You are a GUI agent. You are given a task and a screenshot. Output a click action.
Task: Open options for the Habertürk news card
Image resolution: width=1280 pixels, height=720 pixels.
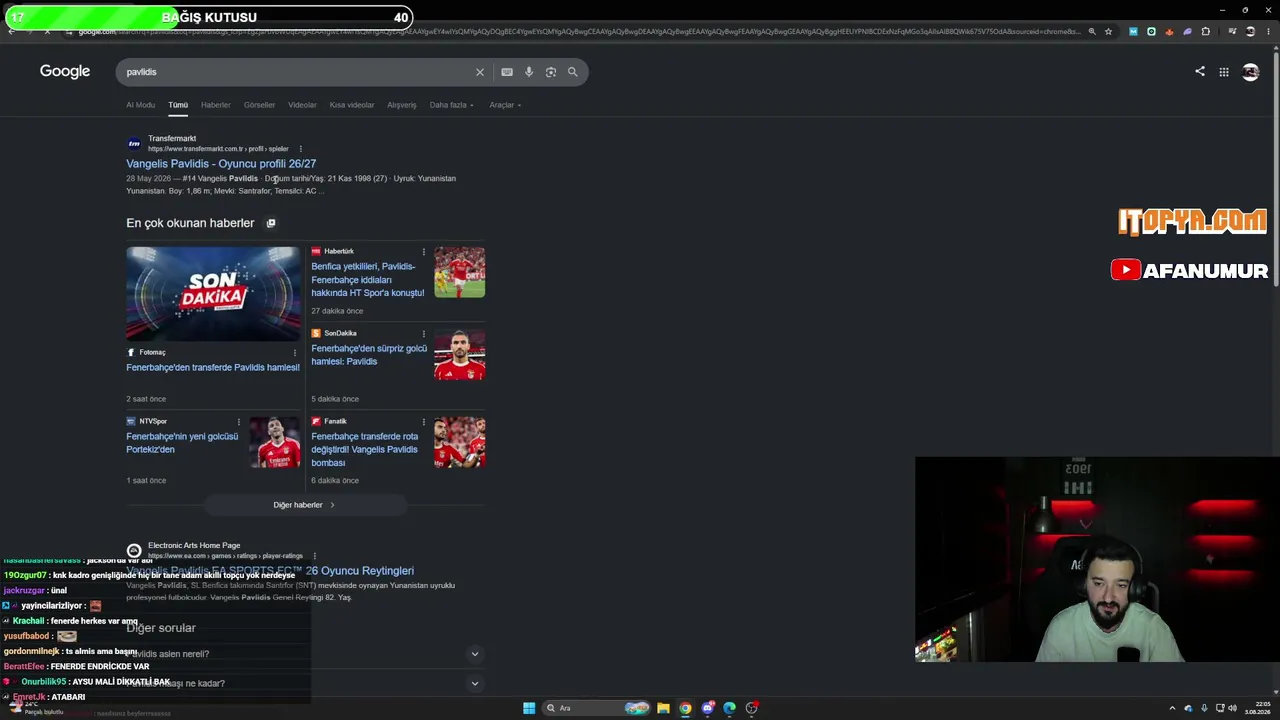tap(423, 251)
